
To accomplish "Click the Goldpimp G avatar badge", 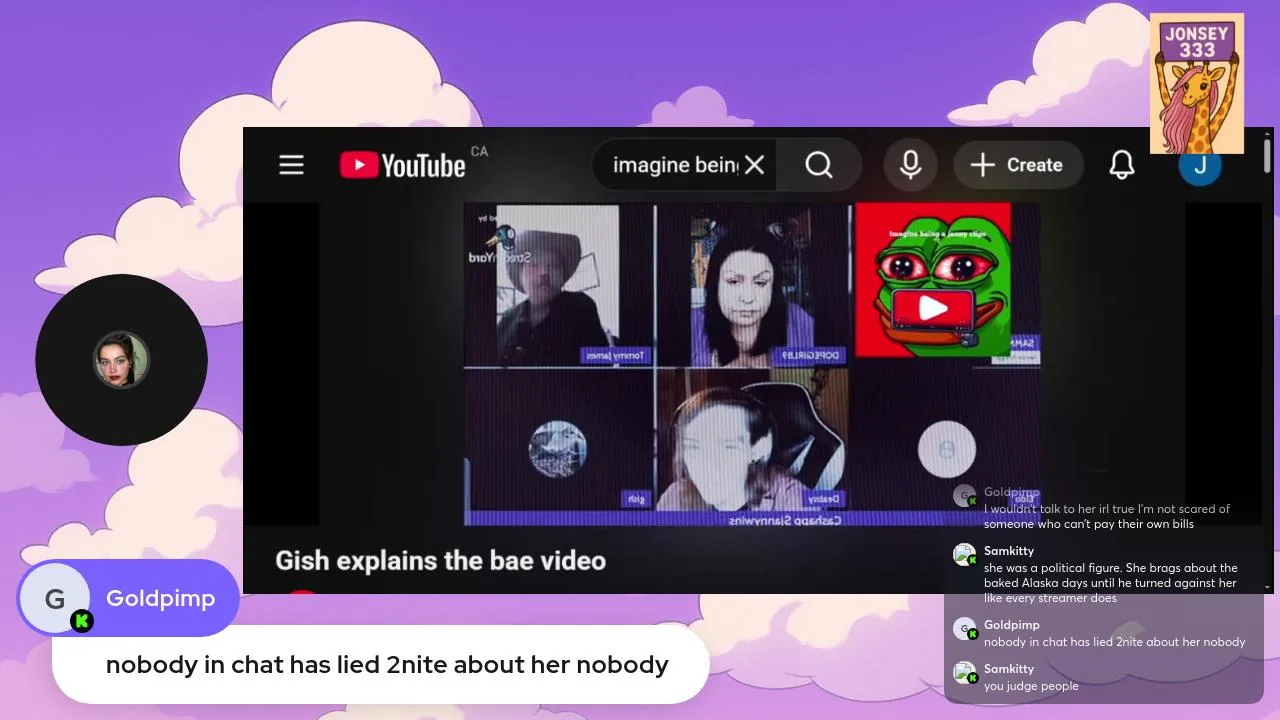I will pyautogui.click(x=55, y=598).
